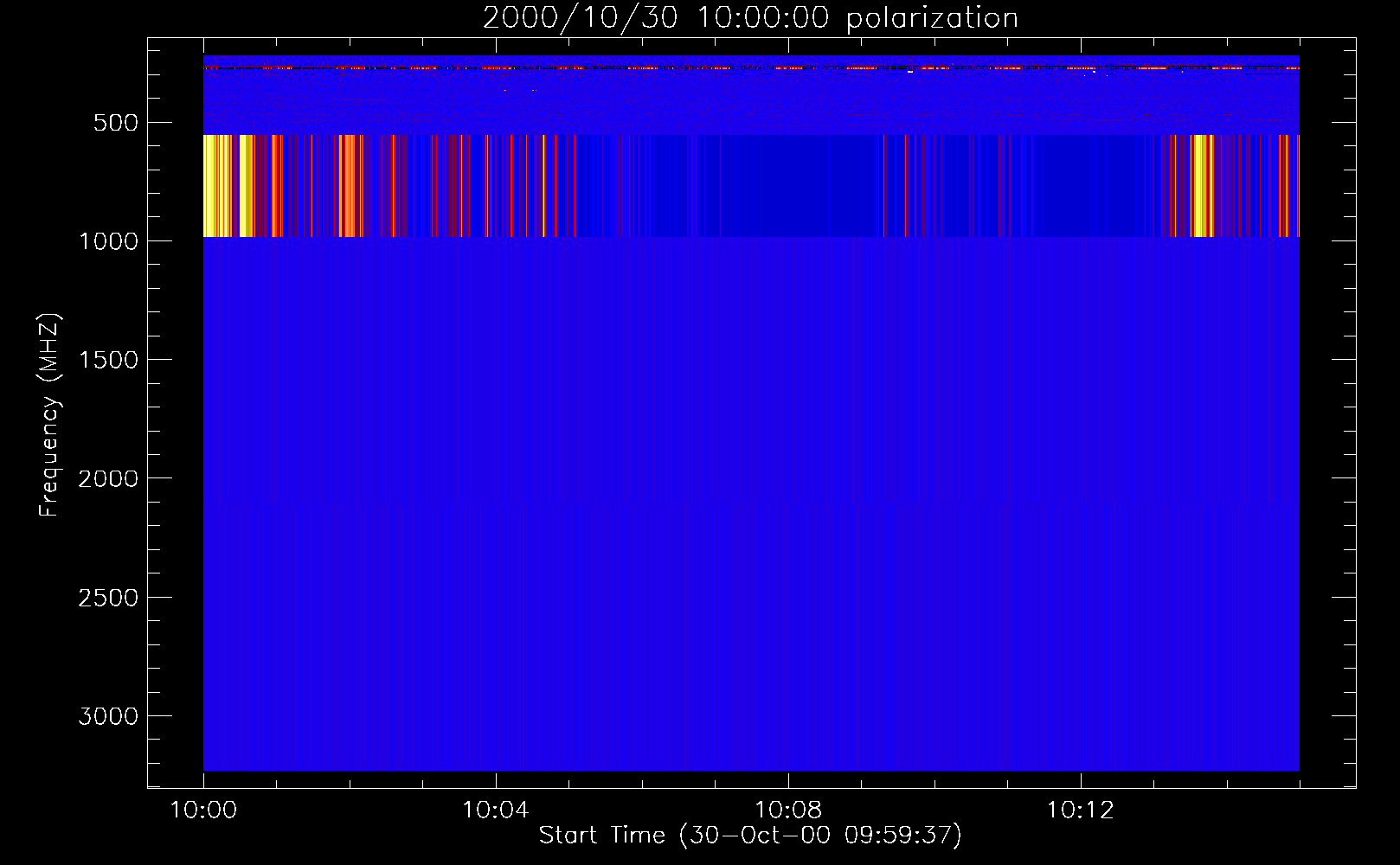Click the bright yellow burst at spectrogram start
The height and width of the screenshot is (865, 1400).
[x=218, y=186]
